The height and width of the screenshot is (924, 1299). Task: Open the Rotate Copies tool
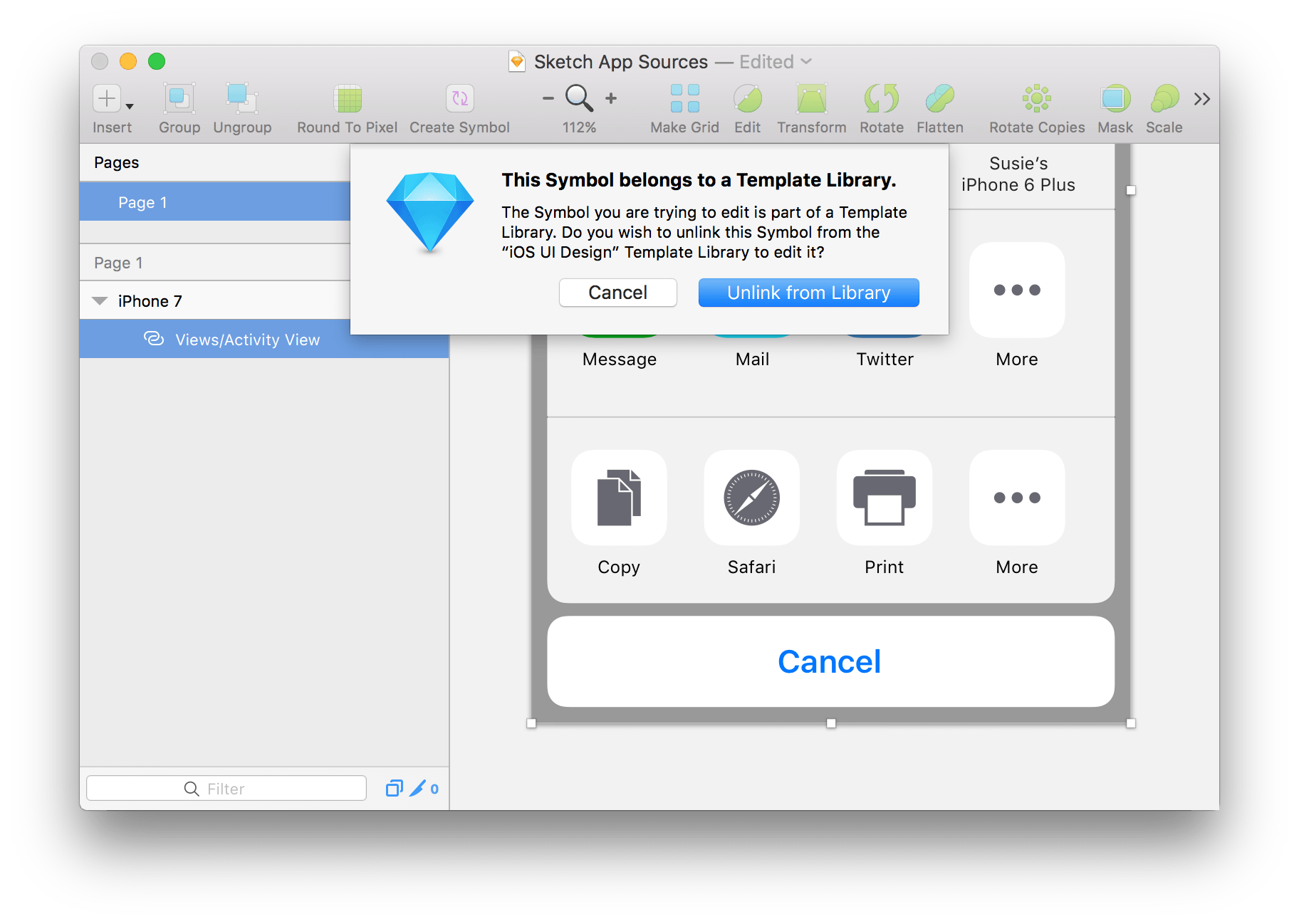(x=1037, y=98)
